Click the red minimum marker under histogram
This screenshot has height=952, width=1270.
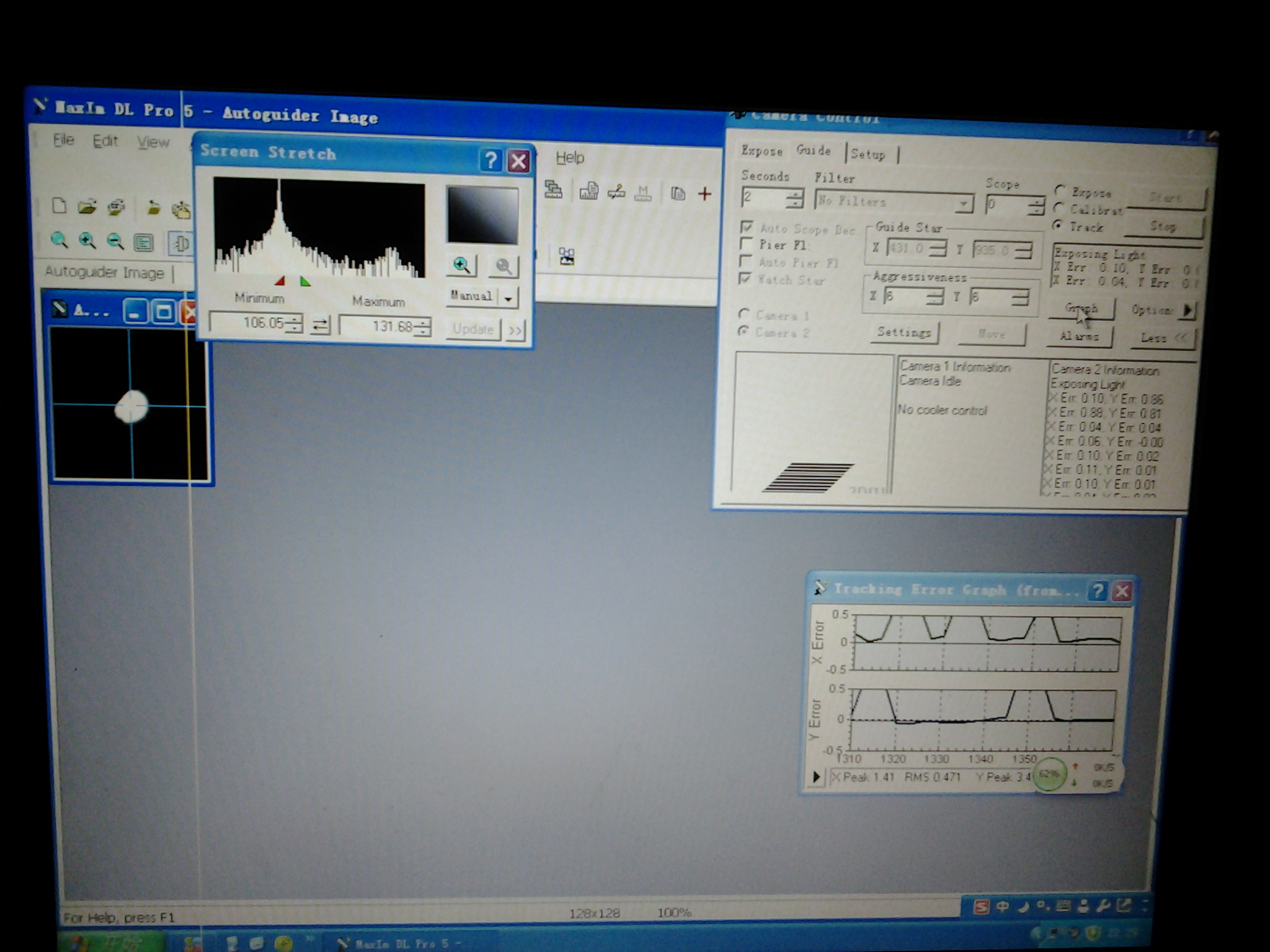coord(280,281)
